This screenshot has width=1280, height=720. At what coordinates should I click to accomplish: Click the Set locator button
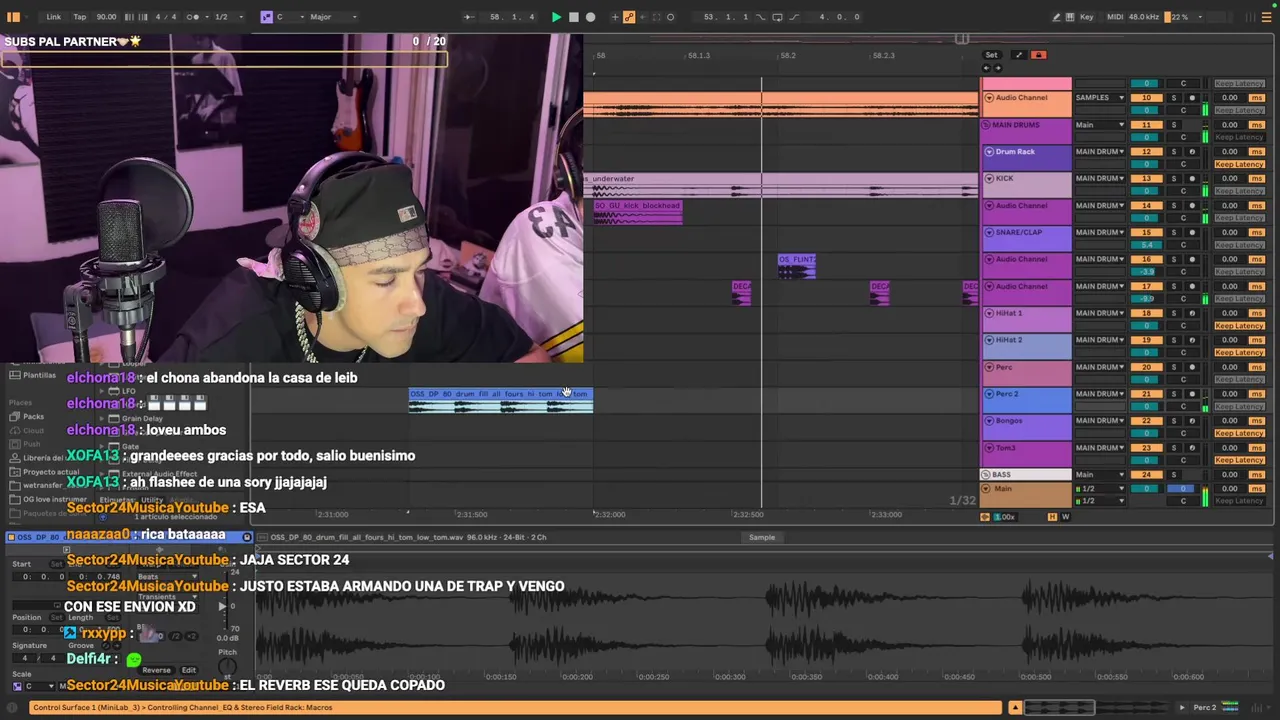[x=991, y=55]
